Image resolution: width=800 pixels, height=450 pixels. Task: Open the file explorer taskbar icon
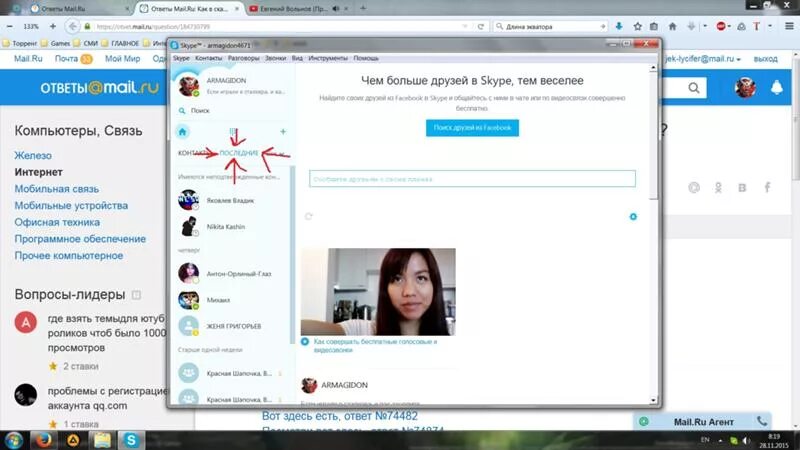[x=102, y=440]
